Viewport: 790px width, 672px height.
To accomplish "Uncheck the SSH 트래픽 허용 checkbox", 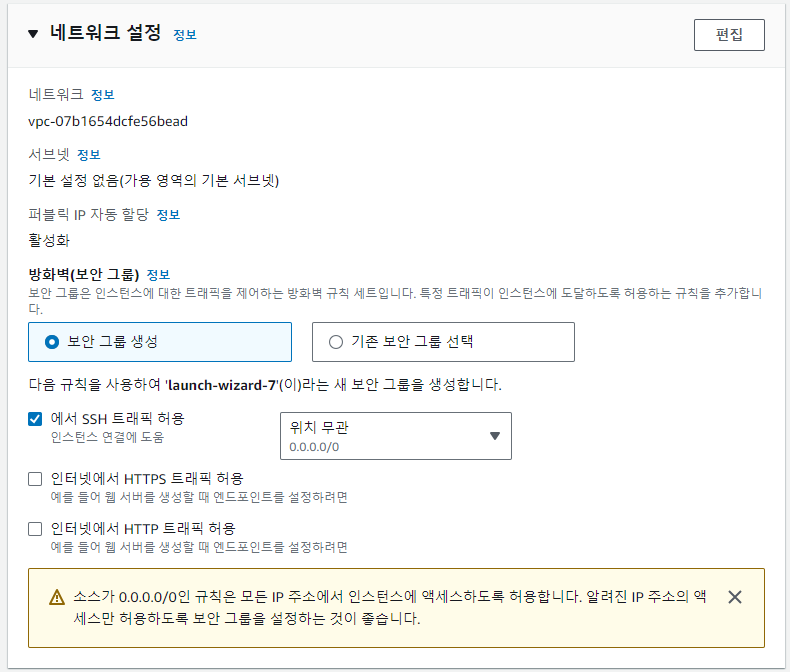I will pos(35,419).
